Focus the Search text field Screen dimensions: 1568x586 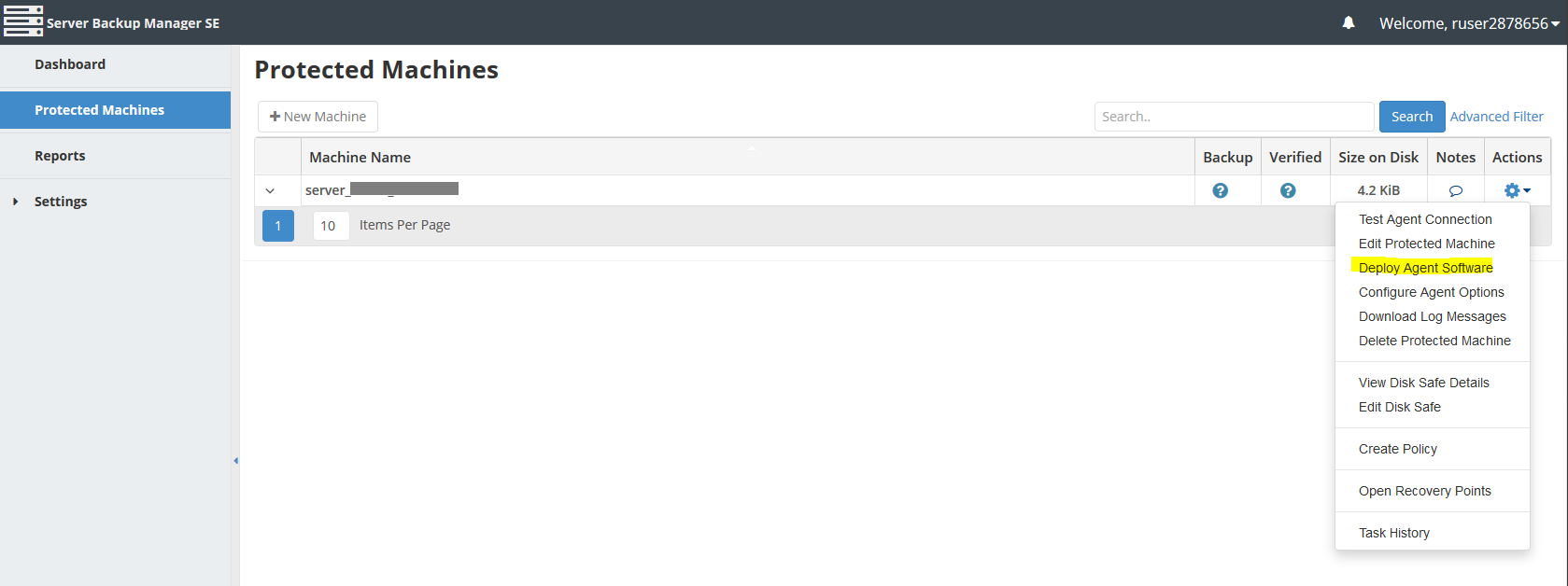click(1234, 117)
